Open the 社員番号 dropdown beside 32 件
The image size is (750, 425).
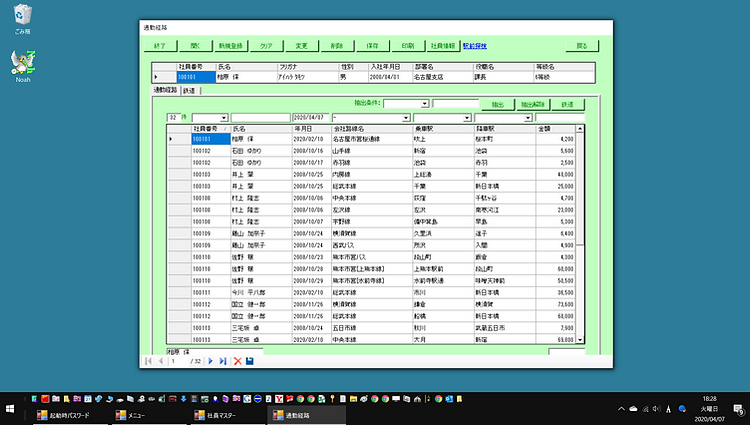click(223, 118)
